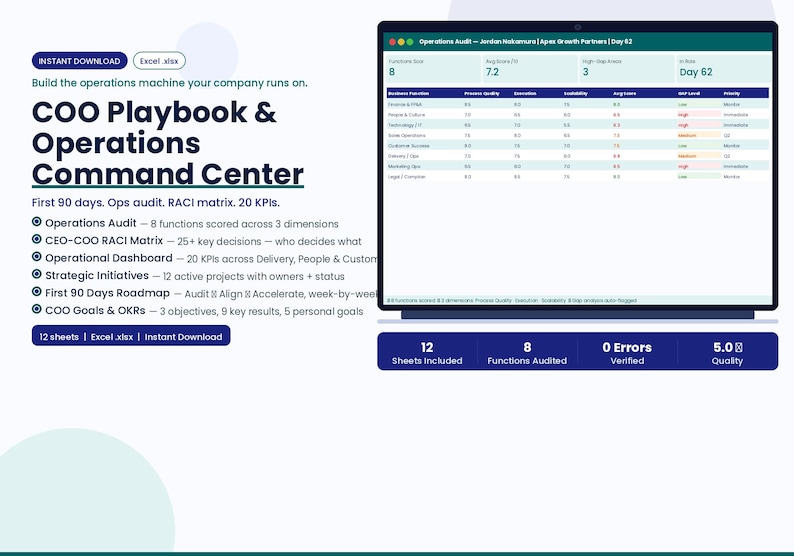Click the Excel .xlsx pill
This screenshot has width=794, height=556.
tap(159, 61)
